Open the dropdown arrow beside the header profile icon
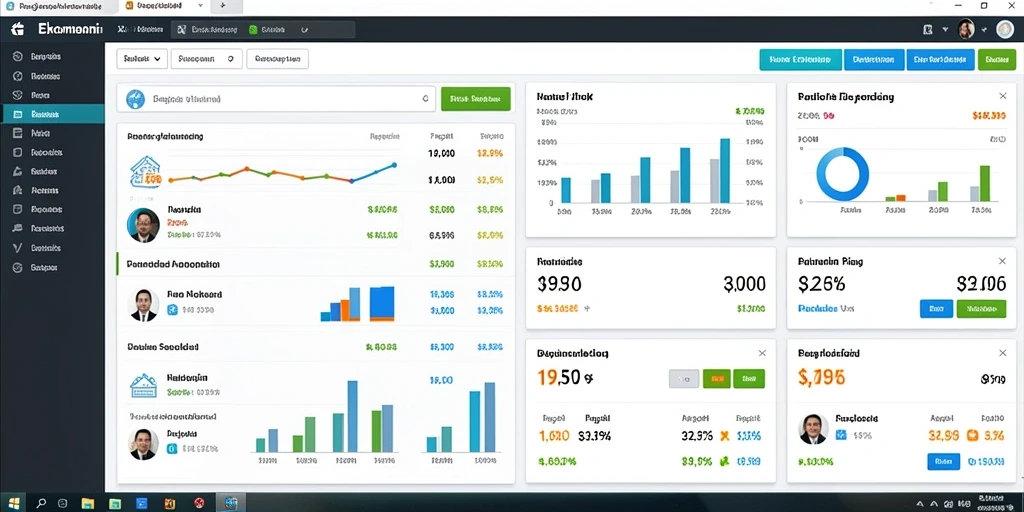Viewport: 1024px width, 512px height. (x=945, y=29)
